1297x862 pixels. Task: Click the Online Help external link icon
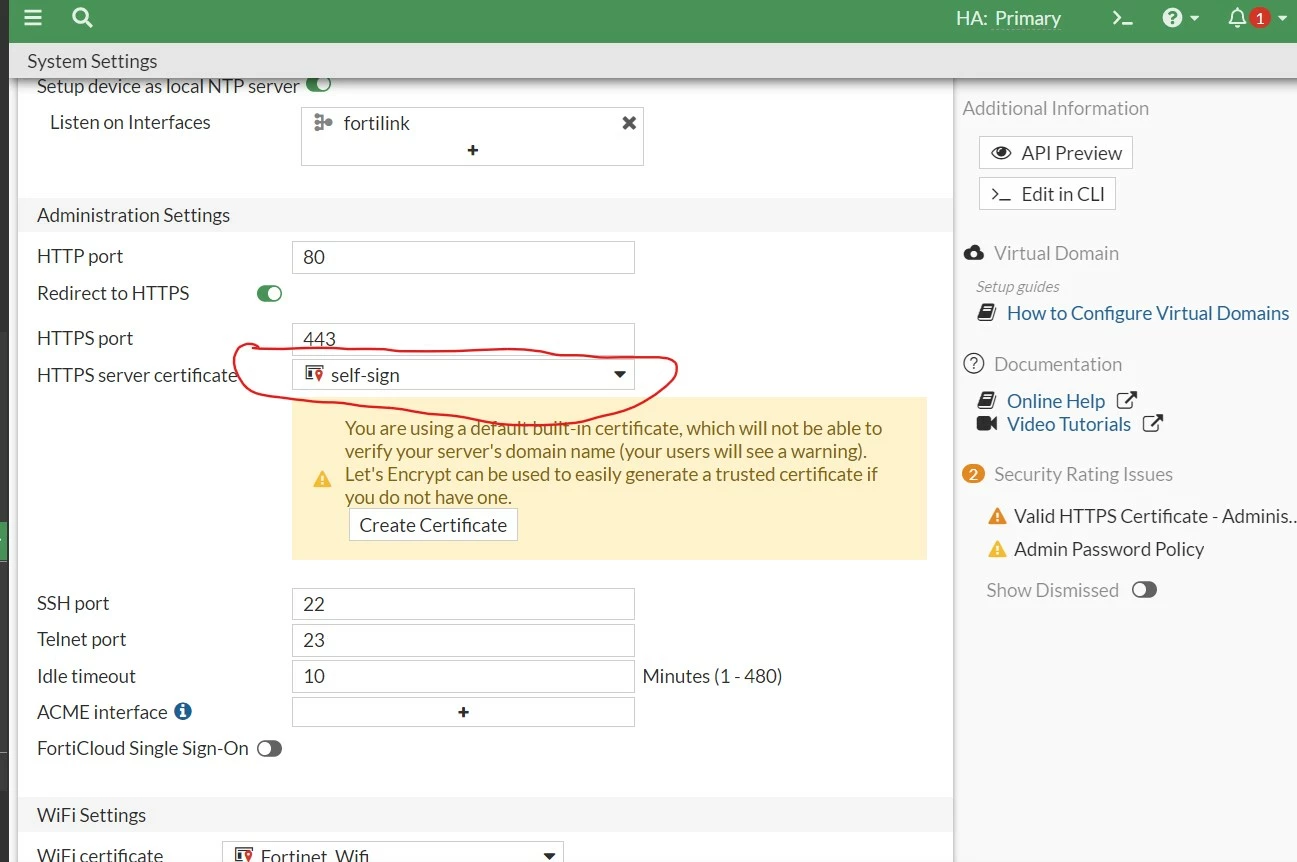point(1127,400)
